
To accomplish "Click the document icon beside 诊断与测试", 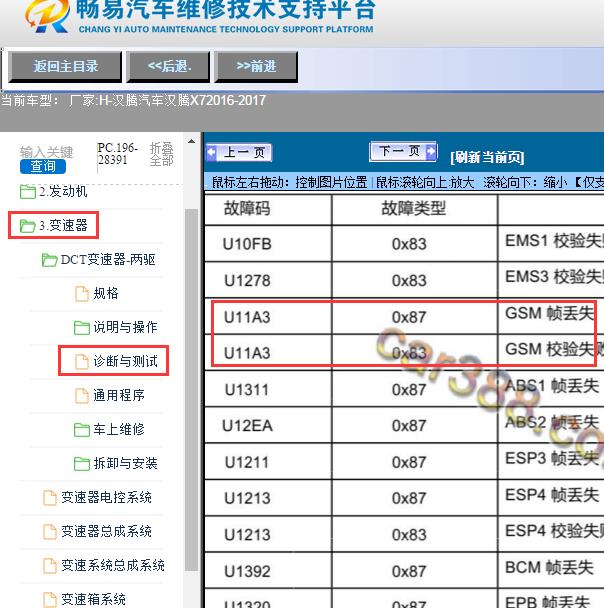I will [x=81, y=362].
